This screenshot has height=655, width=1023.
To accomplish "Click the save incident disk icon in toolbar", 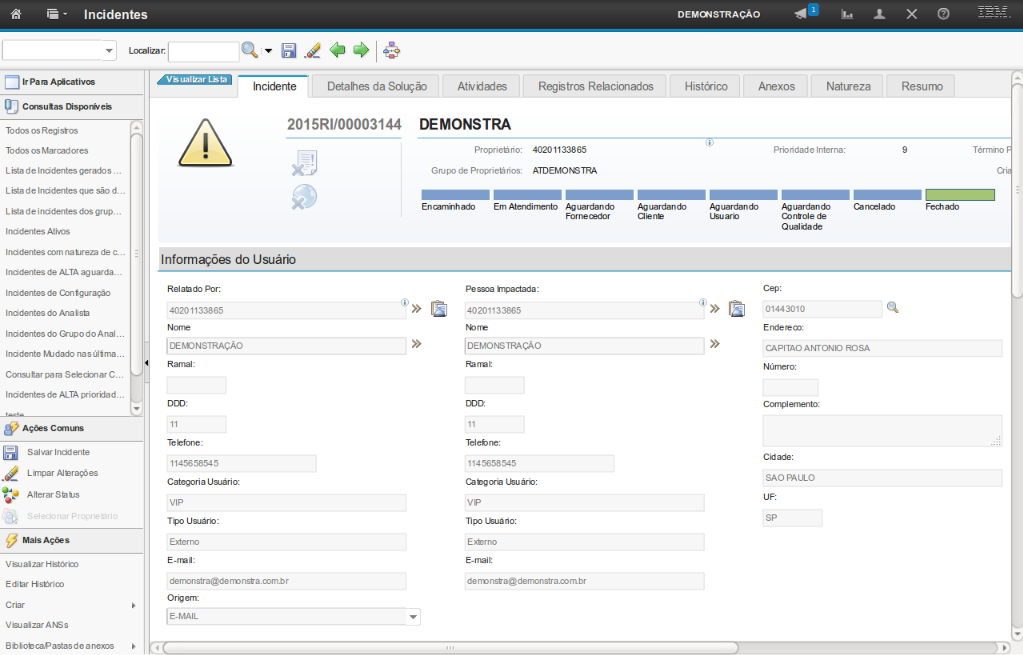I will click(x=289, y=50).
